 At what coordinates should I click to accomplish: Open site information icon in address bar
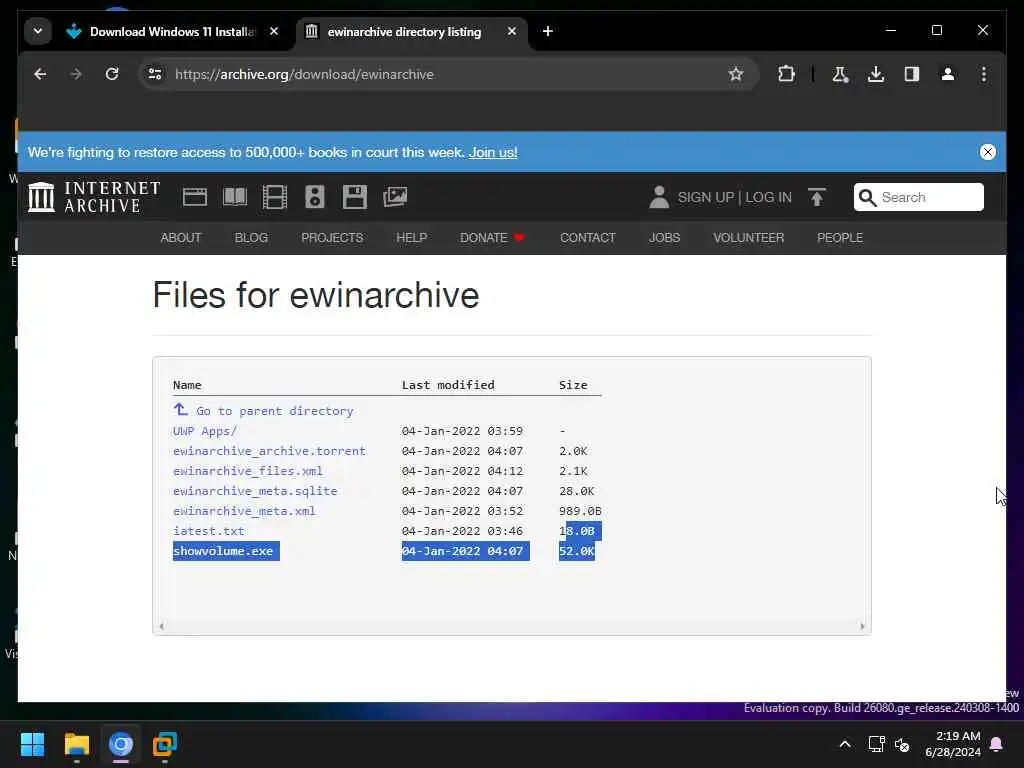point(155,74)
